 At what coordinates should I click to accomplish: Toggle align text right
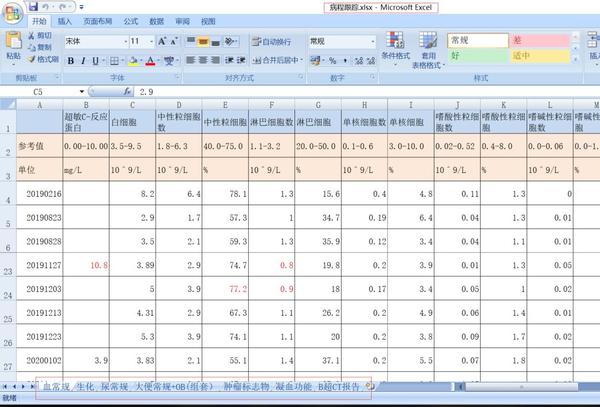pos(215,60)
